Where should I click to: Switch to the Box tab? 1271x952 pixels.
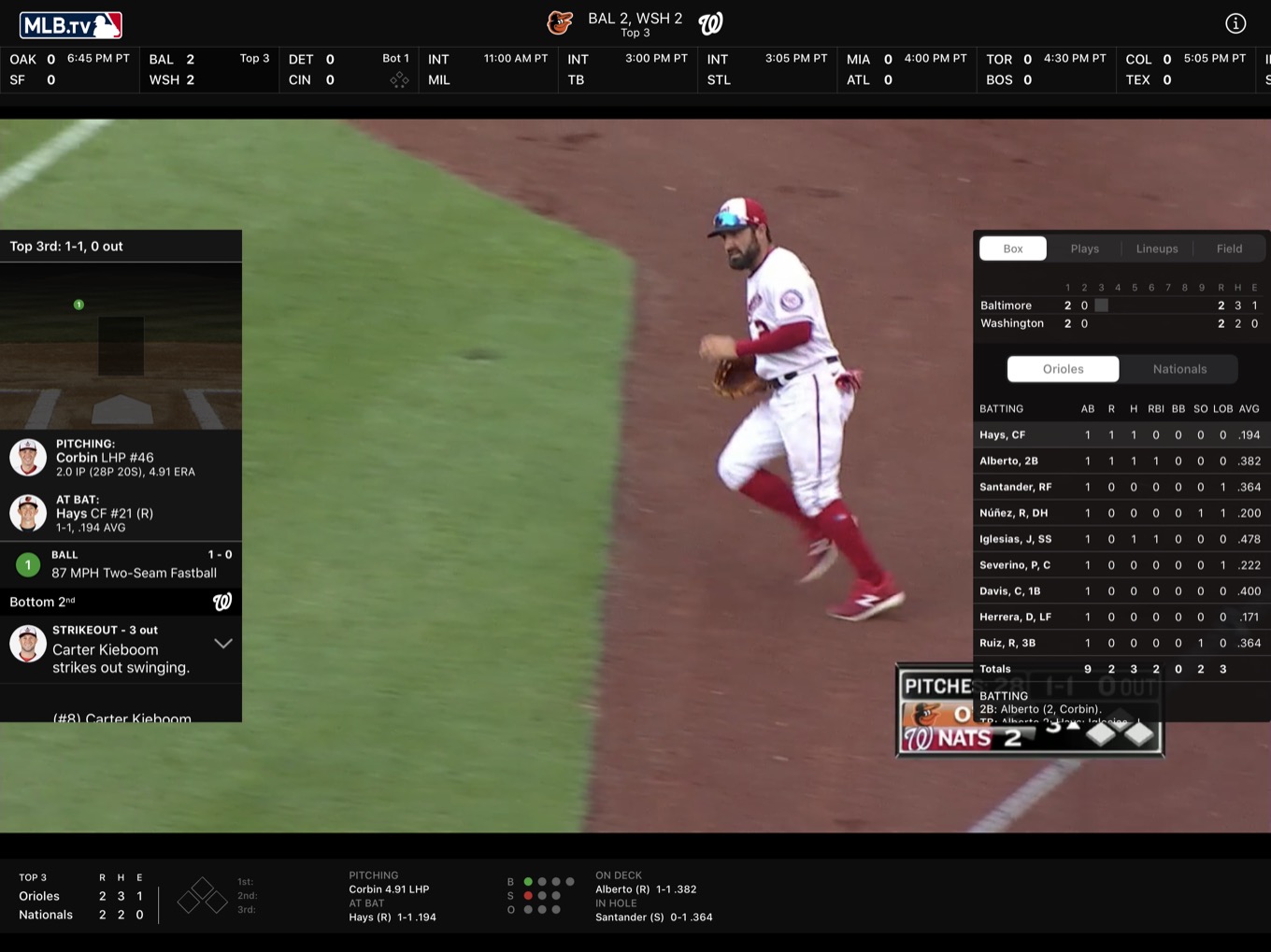(1013, 249)
